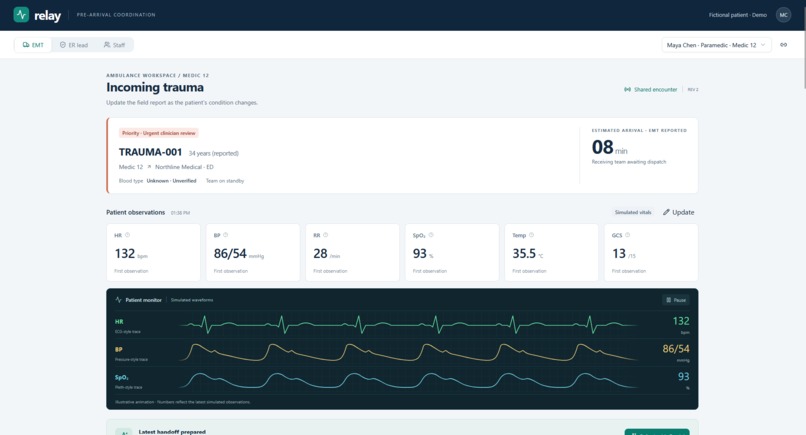Click the AMBULANCE WORKSPACE / MEDIC 12 breadcrumb
Screen dimensions: 806x435
pyautogui.click(x=157, y=76)
